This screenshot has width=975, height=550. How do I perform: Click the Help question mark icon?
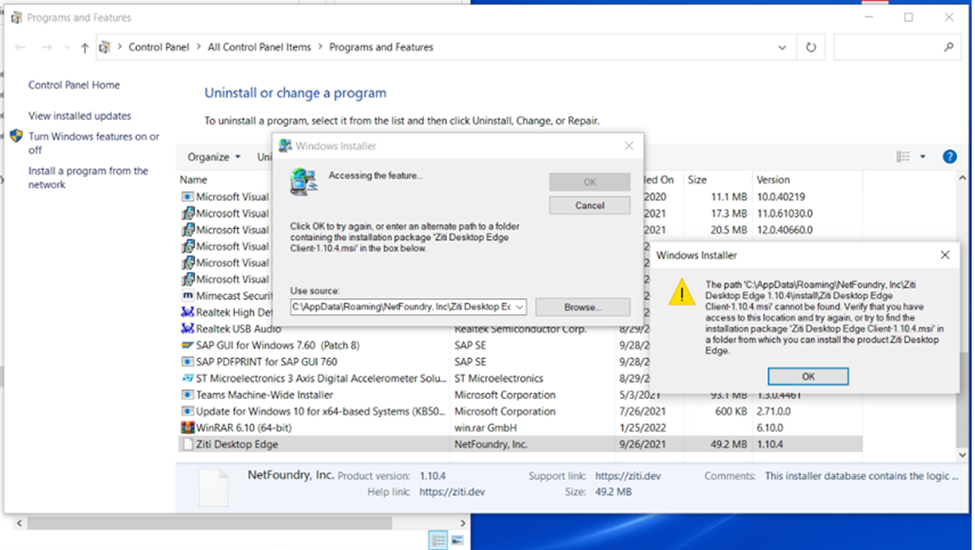(x=949, y=157)
